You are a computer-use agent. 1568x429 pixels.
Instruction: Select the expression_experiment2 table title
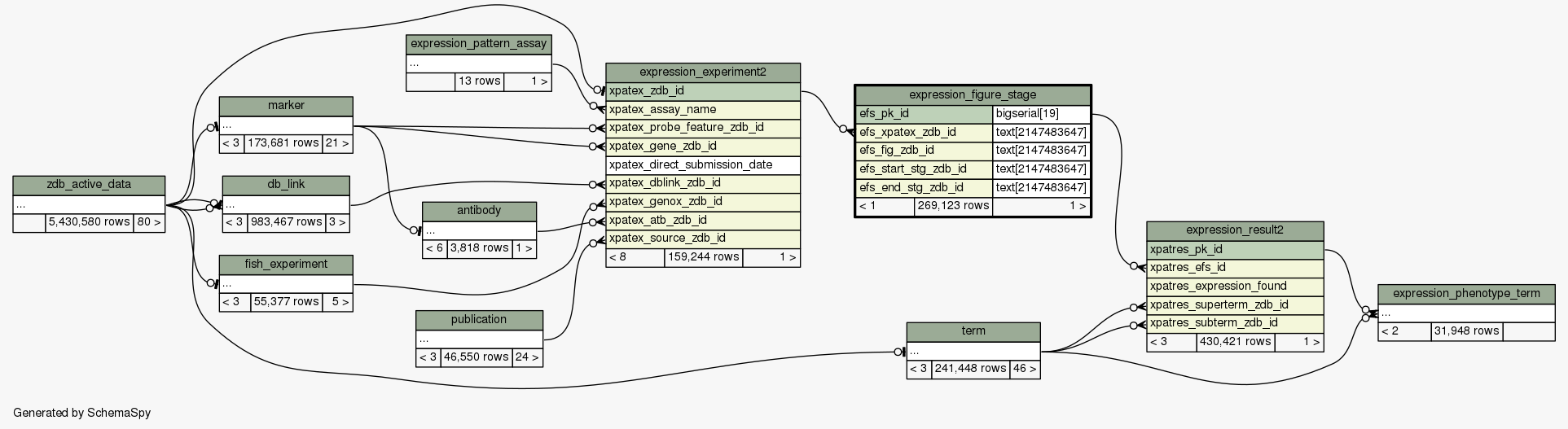(703, 72)
